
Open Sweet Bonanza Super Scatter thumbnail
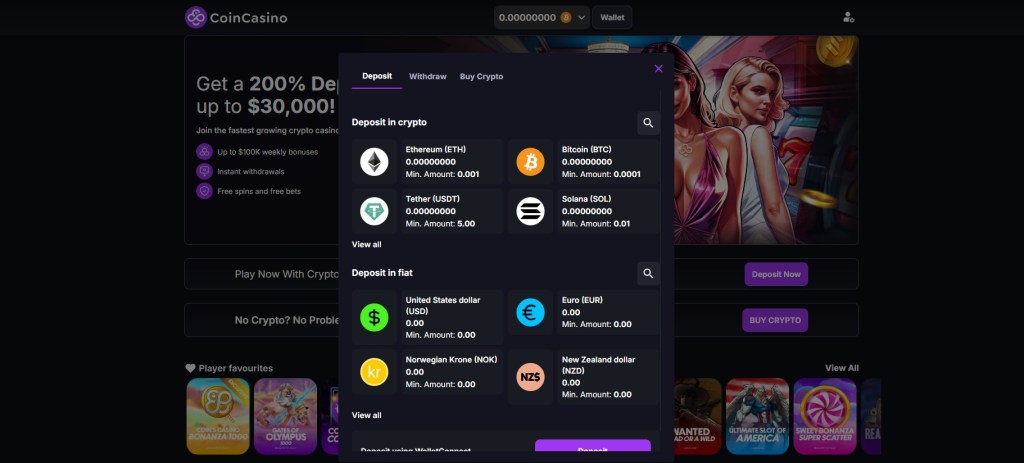coord(825,416)
